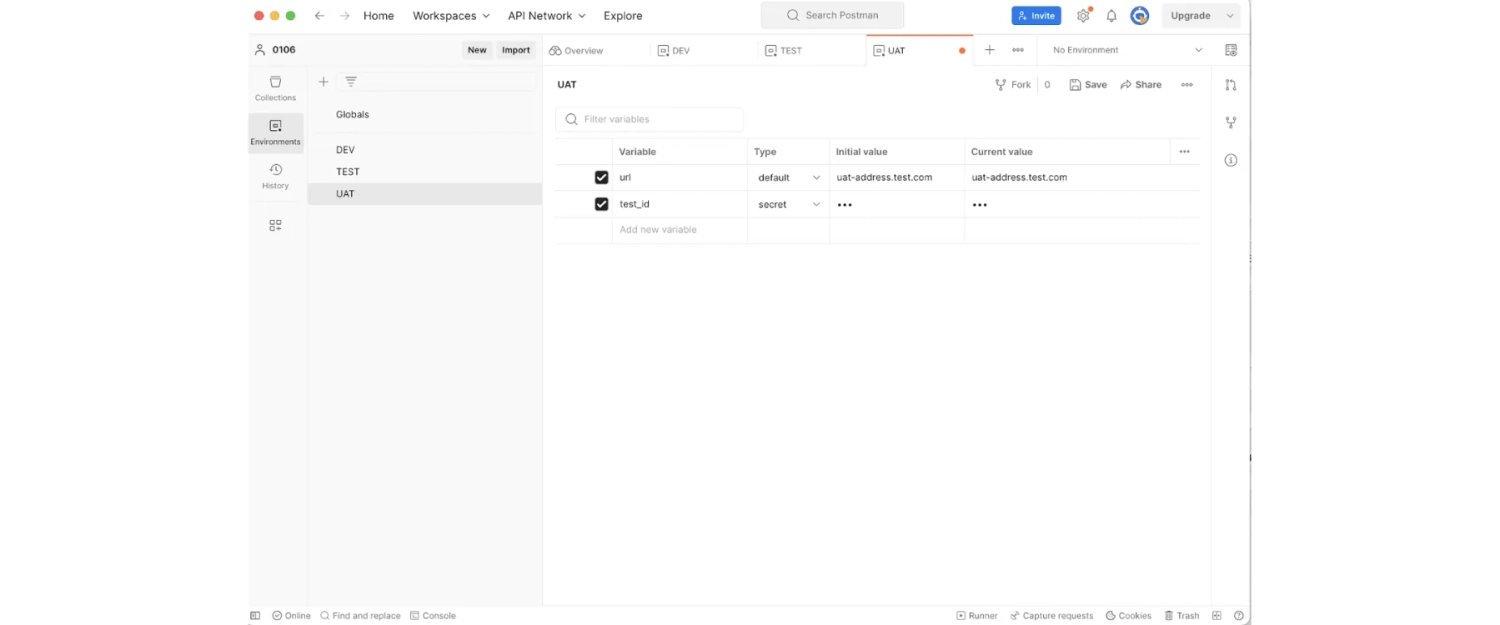Open the Console
Image resolution: width=1500 pixels, height=625 pixels.
tap(433, 616)
